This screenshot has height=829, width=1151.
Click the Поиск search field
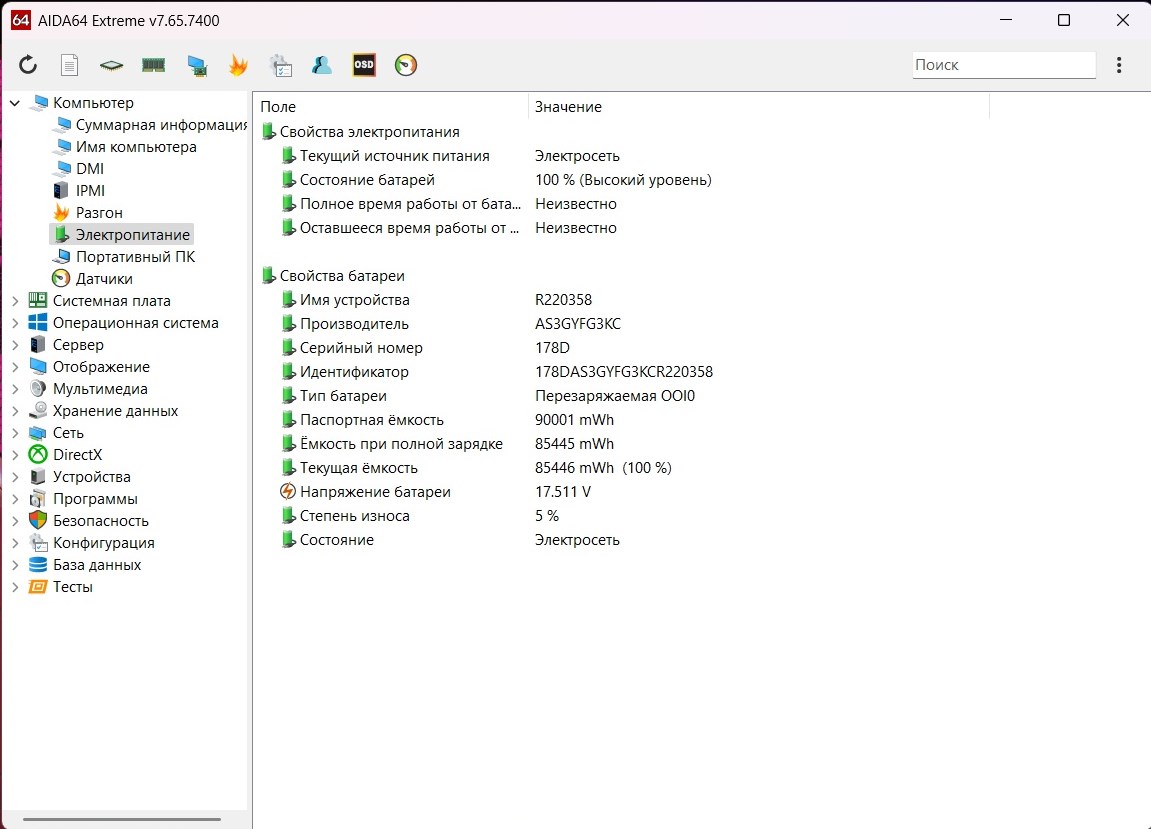tap(1003, 65)
